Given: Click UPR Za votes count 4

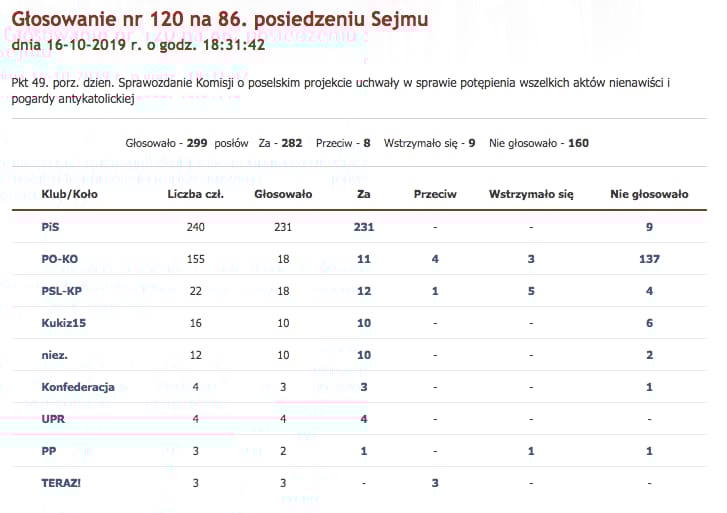Looking at the screenshot, I should [x=364, y=419].
